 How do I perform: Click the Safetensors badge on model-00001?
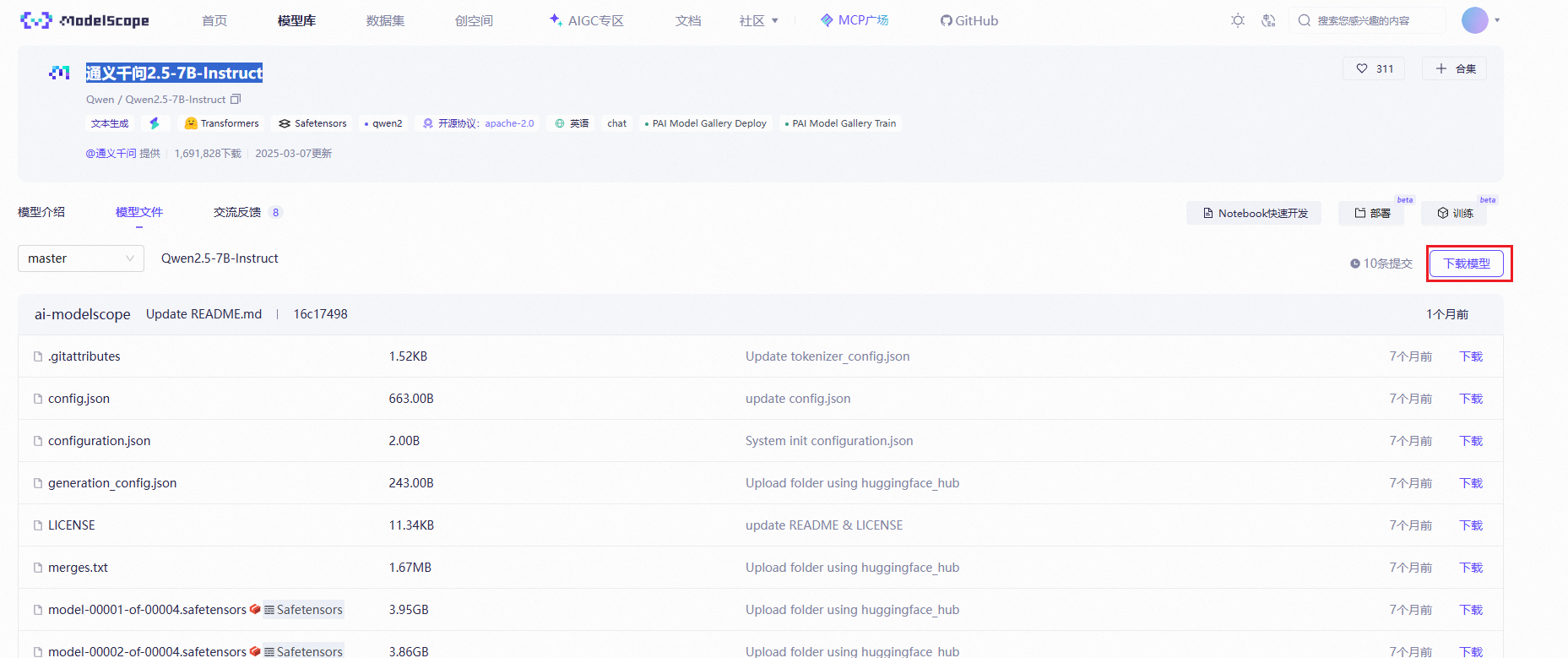click(x=303, y=610)
